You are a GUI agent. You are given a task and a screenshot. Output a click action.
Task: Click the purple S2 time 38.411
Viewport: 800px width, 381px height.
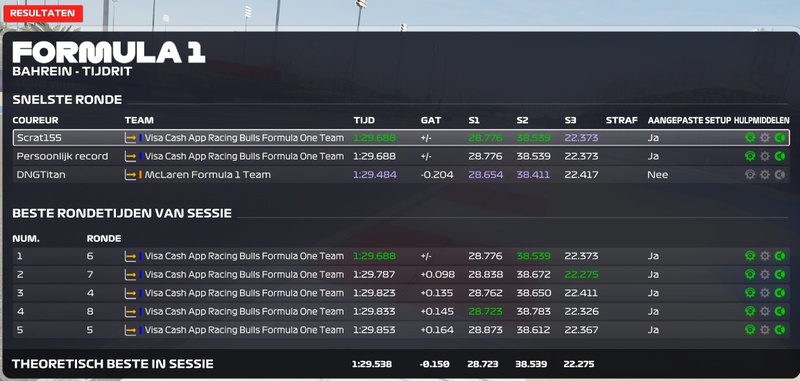(x=533, y=174)
